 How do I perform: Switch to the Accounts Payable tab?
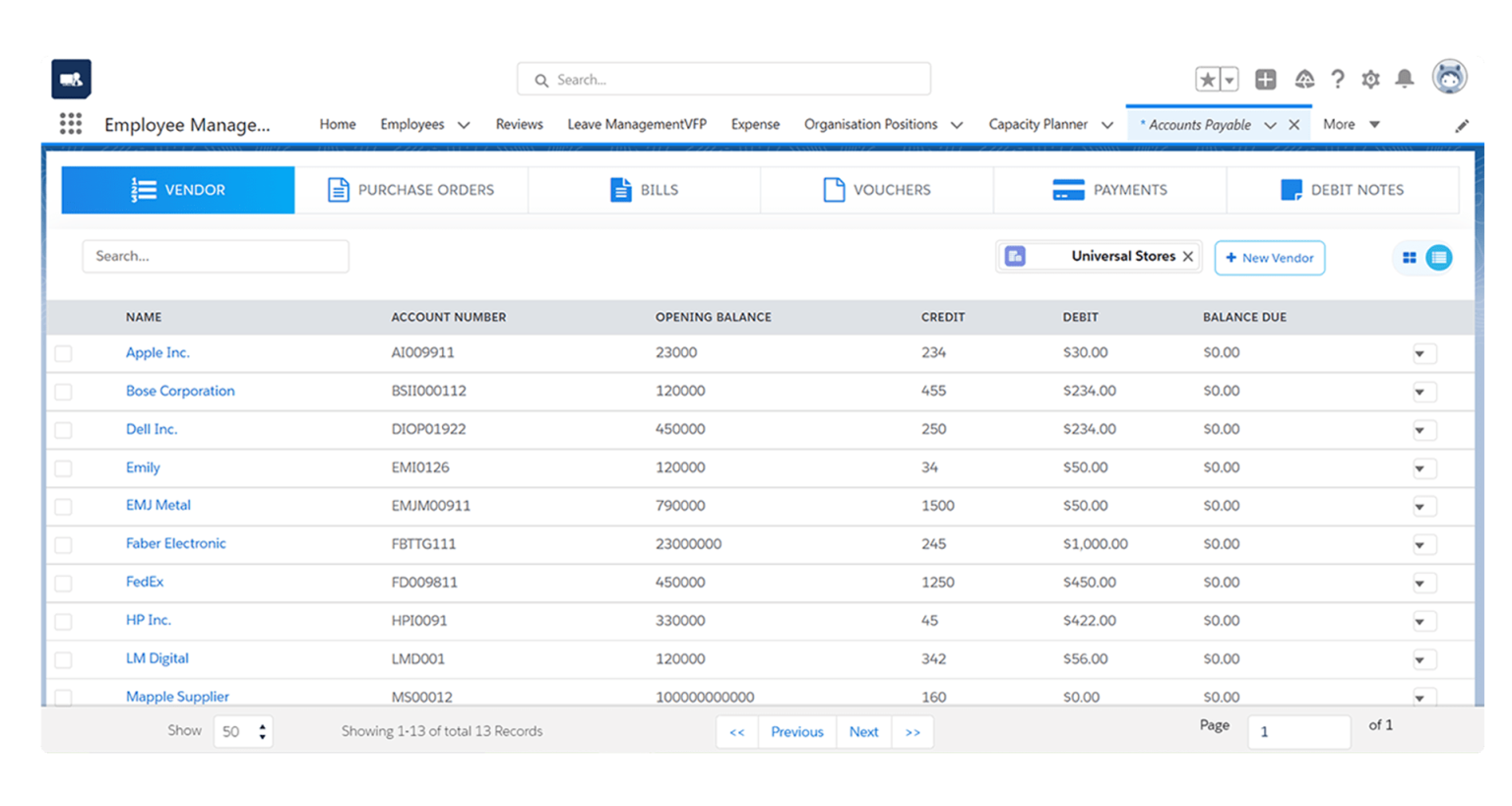point(1200,123)
